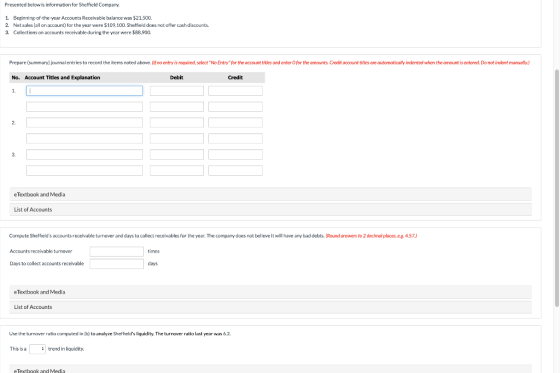The image size is (560, 373).
Task: Expand second eTextbook and Media section
Action: pos(270,292)
